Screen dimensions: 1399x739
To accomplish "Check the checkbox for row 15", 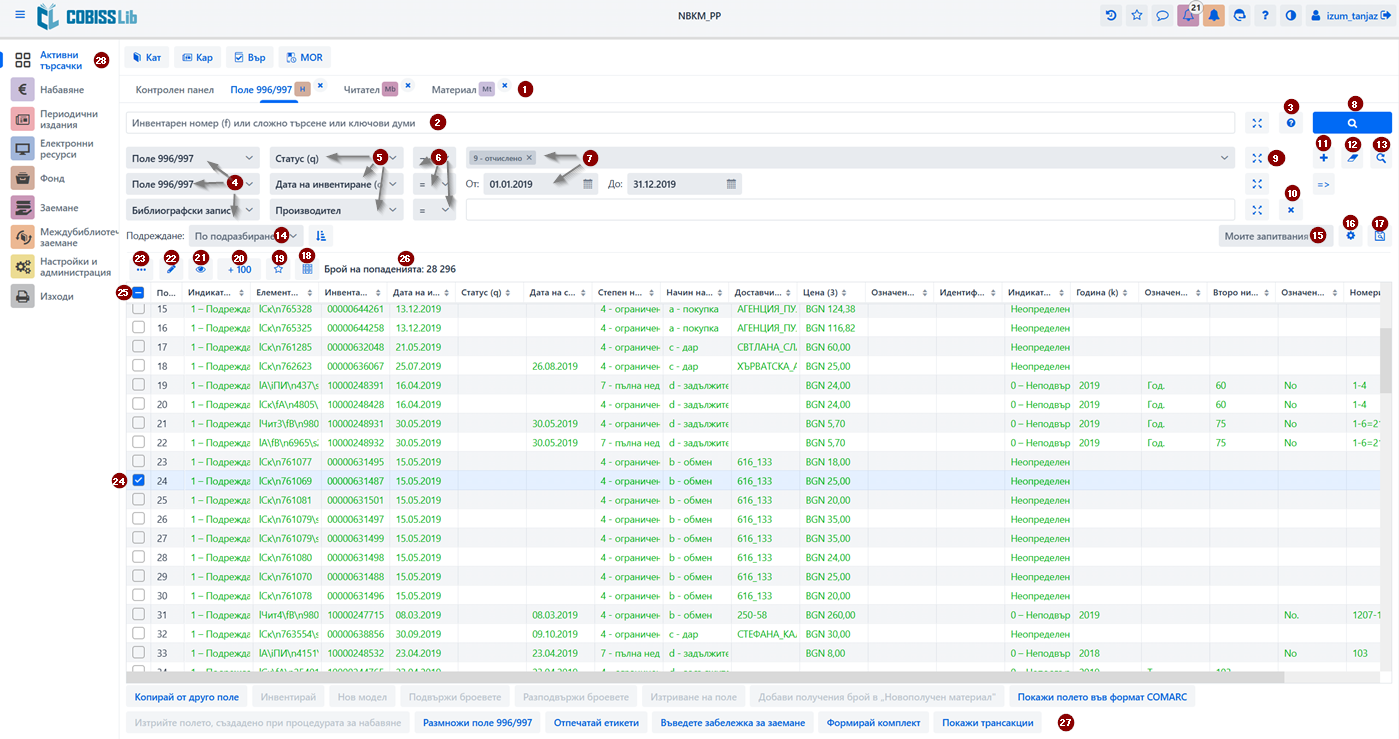I will 138,309.
